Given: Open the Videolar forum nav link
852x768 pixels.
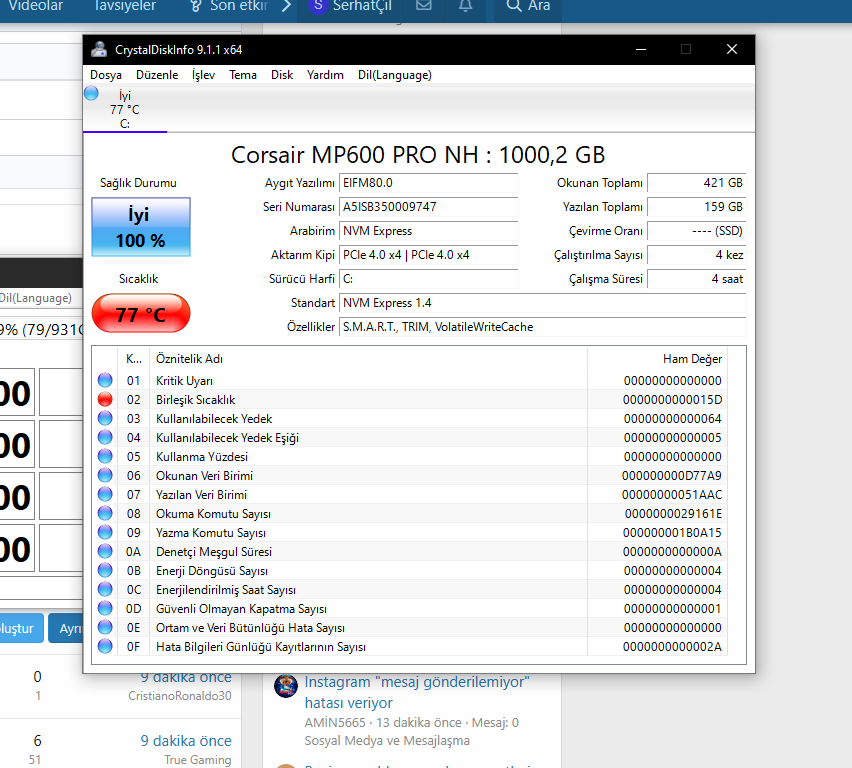Looking at the screenshot, I should [x=36, y=6].
